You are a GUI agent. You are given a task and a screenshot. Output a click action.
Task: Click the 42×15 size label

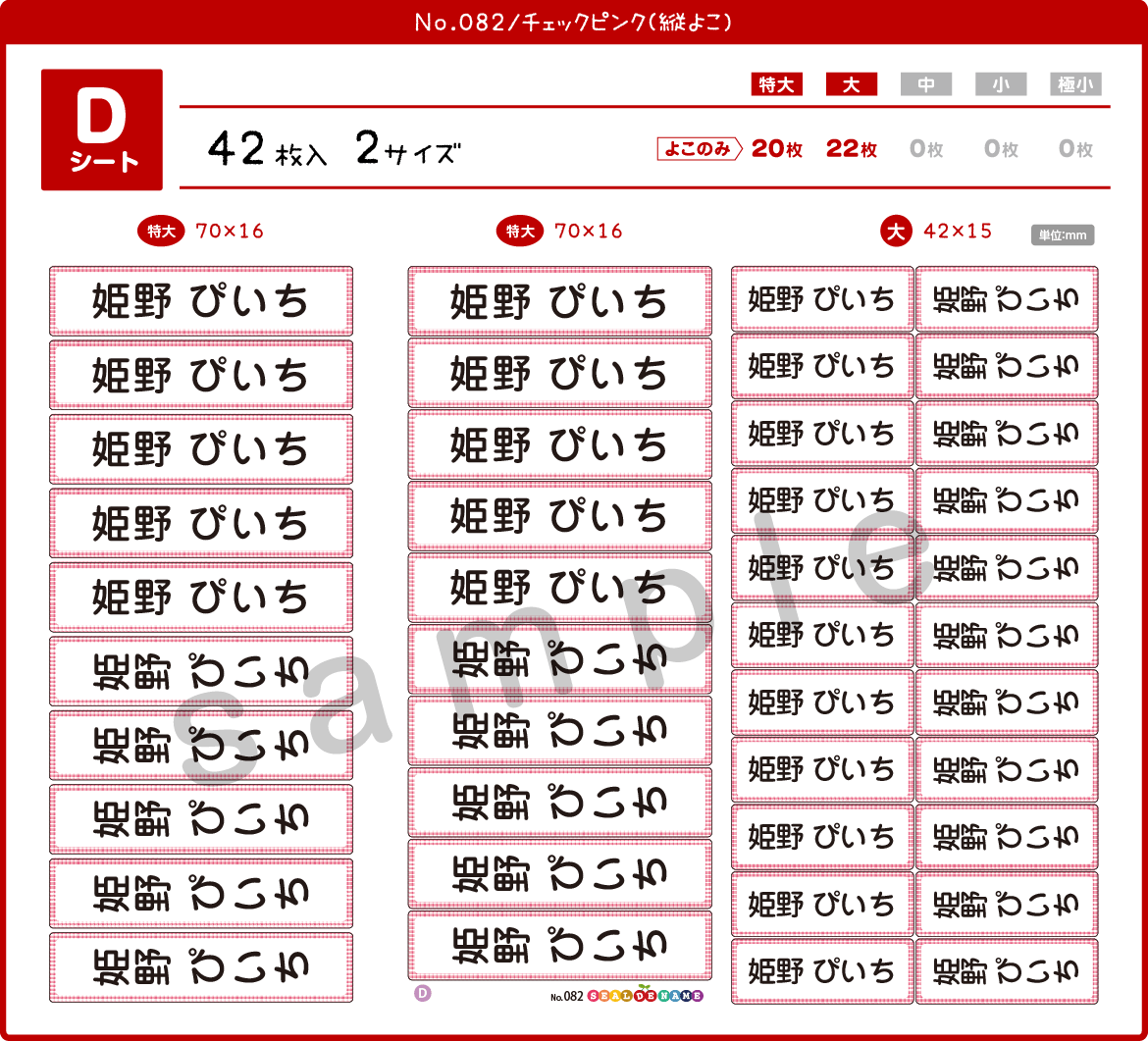[957, 232]
